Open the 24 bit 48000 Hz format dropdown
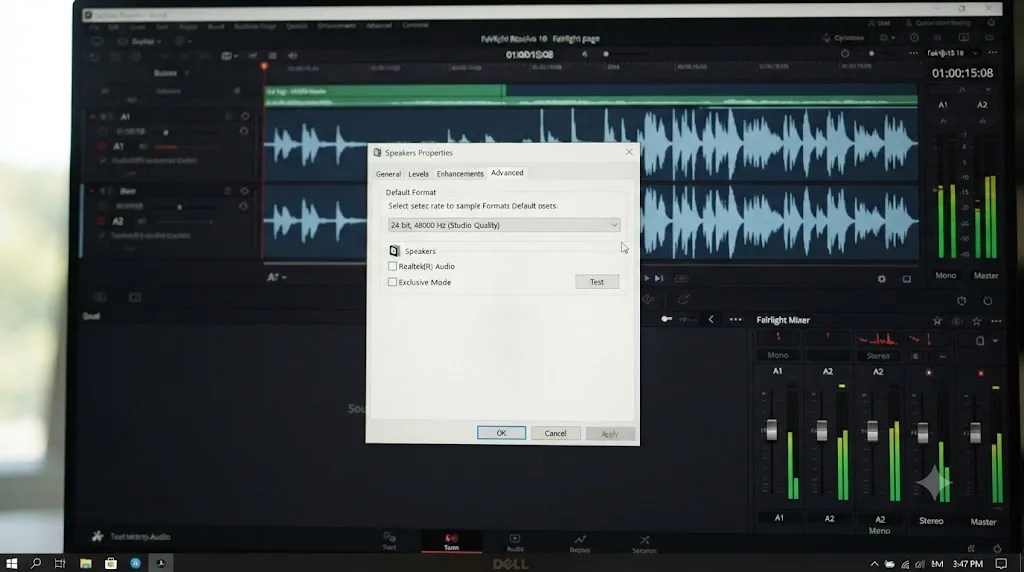The height and width of the screenshot is (572, 1024). pos(504,225)
